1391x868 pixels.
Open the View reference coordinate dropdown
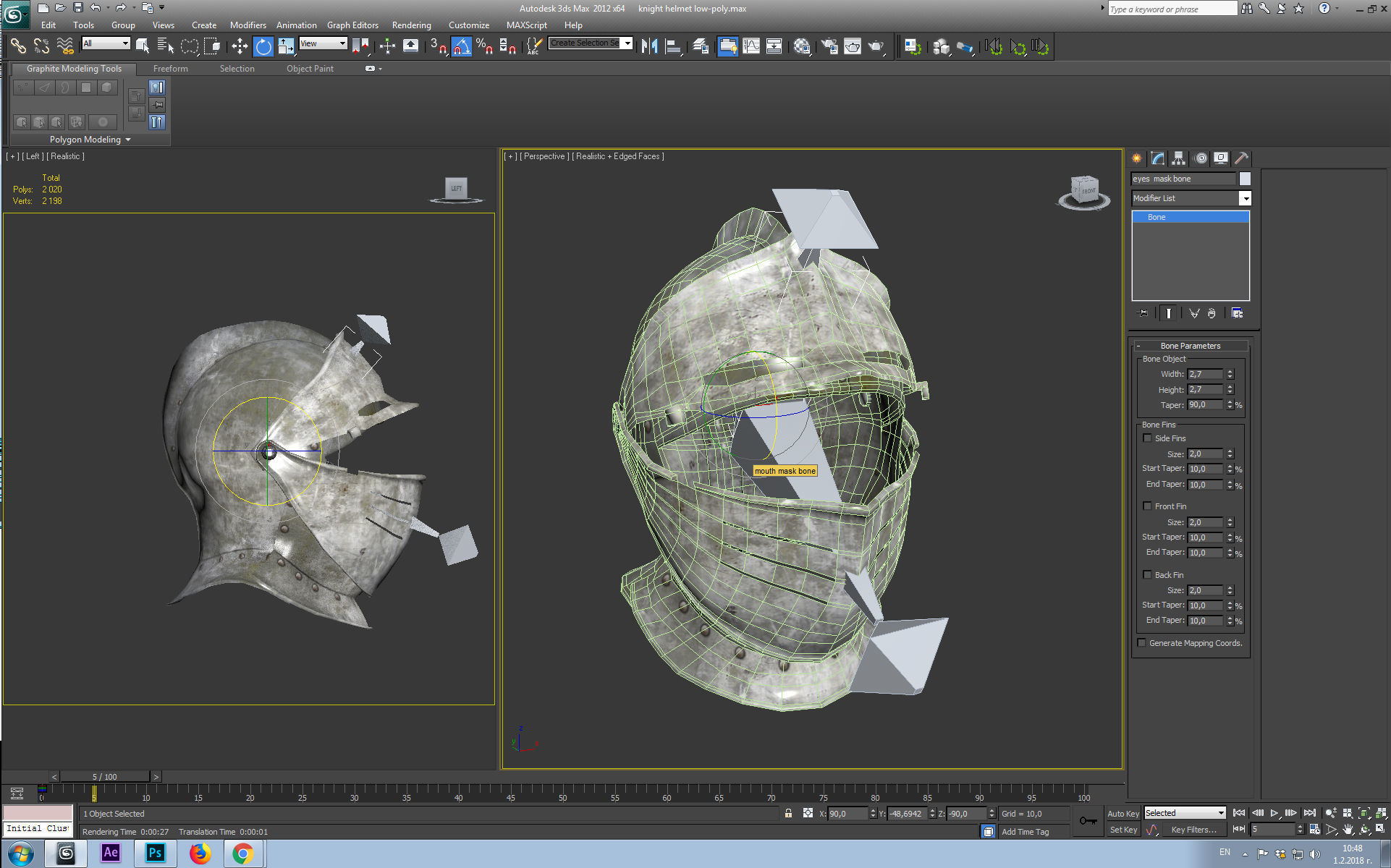point(324,43)
